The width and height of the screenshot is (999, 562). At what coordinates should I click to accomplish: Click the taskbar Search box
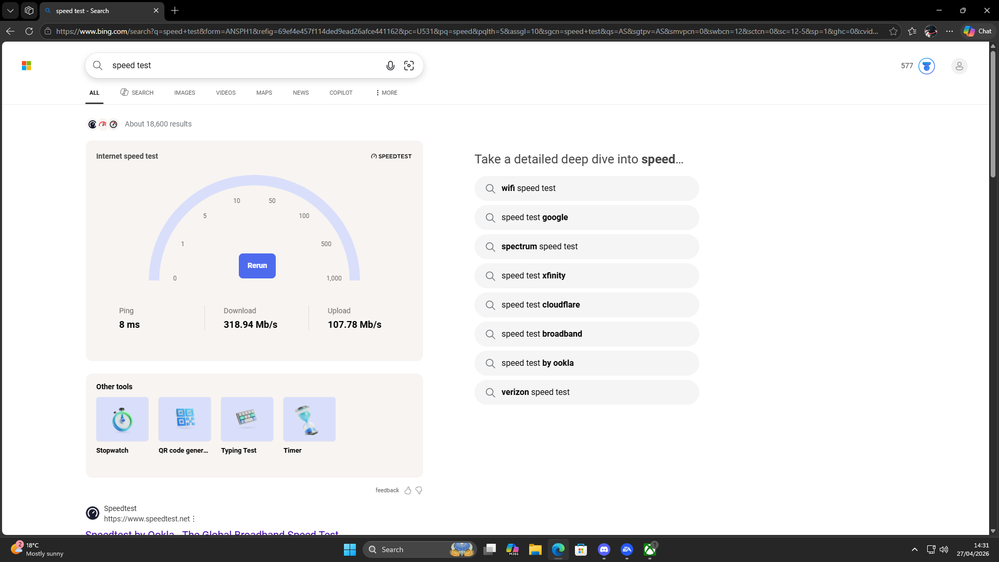pyautogui.click(x=419, y=549)
